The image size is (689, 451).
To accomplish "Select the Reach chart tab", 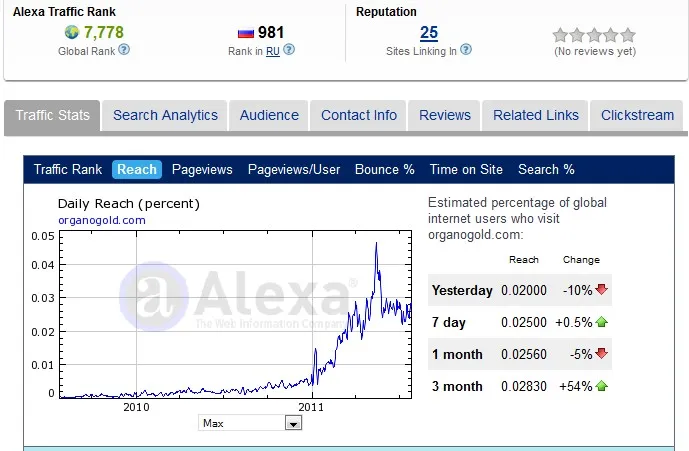I will pyautogui.click(x=137, y=170).
